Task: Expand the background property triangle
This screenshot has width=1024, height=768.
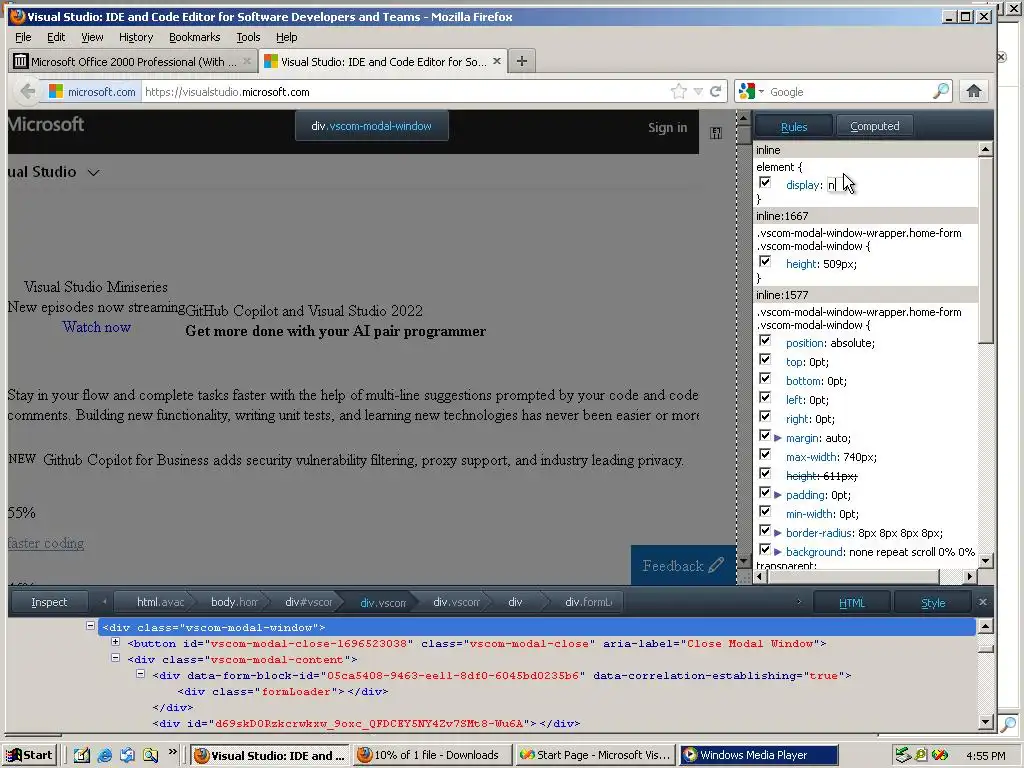Action: pyautogui.click(x=778, y=552)
